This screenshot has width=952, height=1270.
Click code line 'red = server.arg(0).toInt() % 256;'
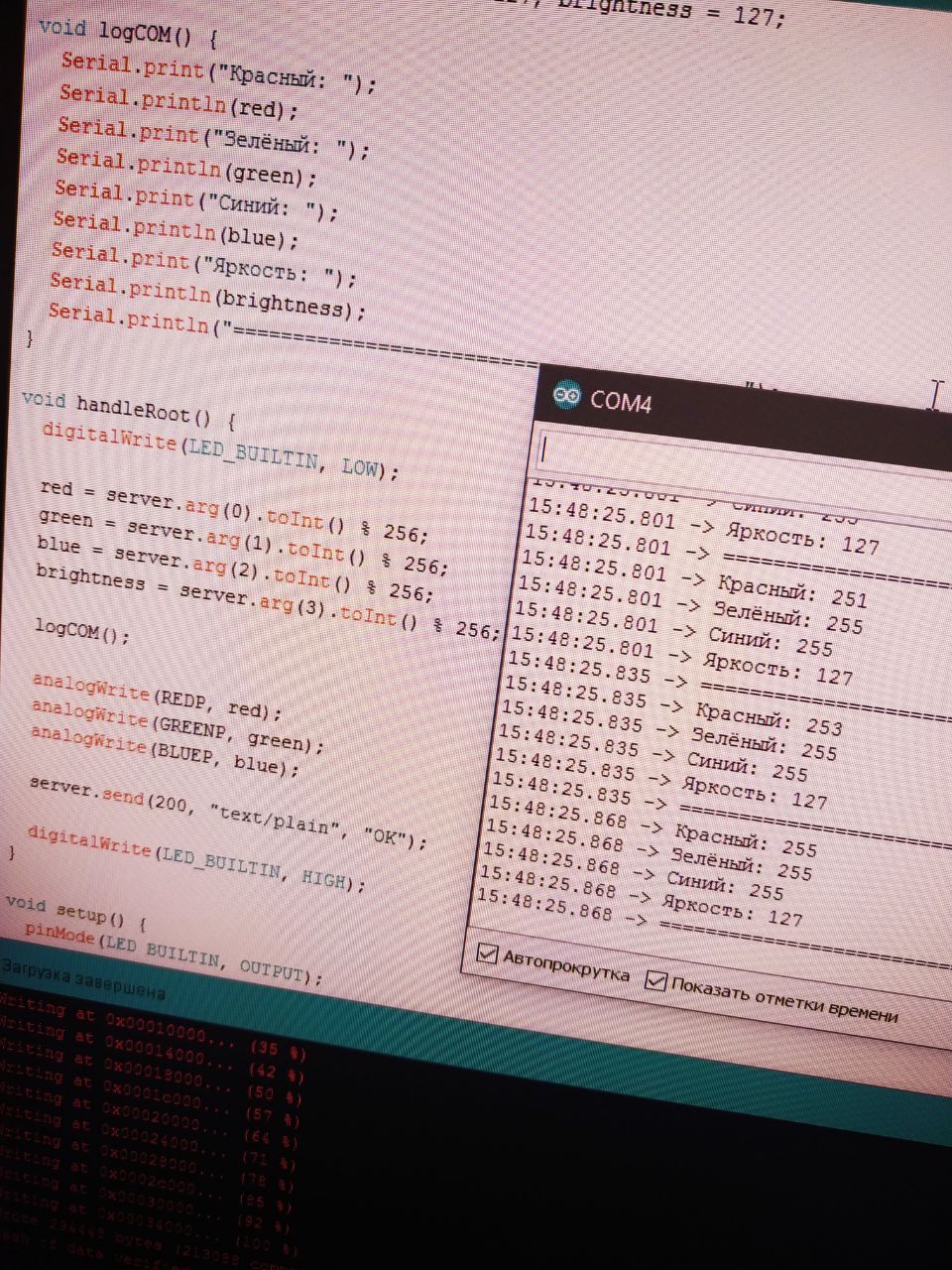pos(234,510)
